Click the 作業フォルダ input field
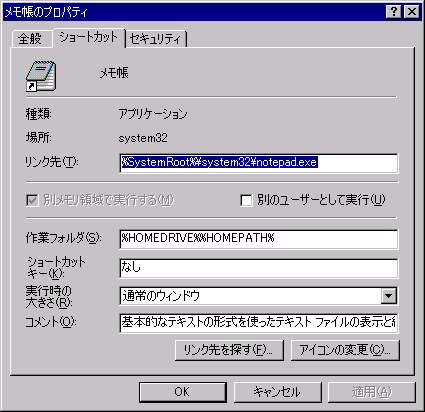This screenshot has height=412, width=425. [x=259, y=239]
